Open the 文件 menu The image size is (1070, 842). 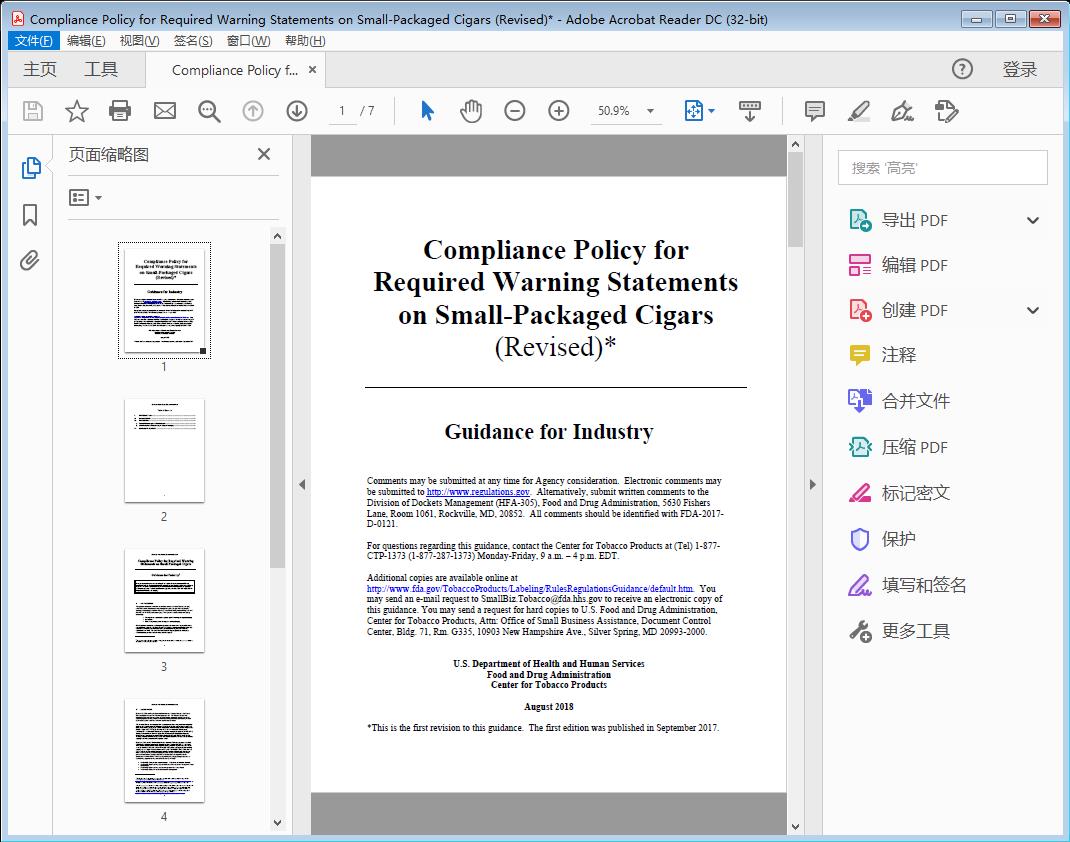click(x=33, y=40)
